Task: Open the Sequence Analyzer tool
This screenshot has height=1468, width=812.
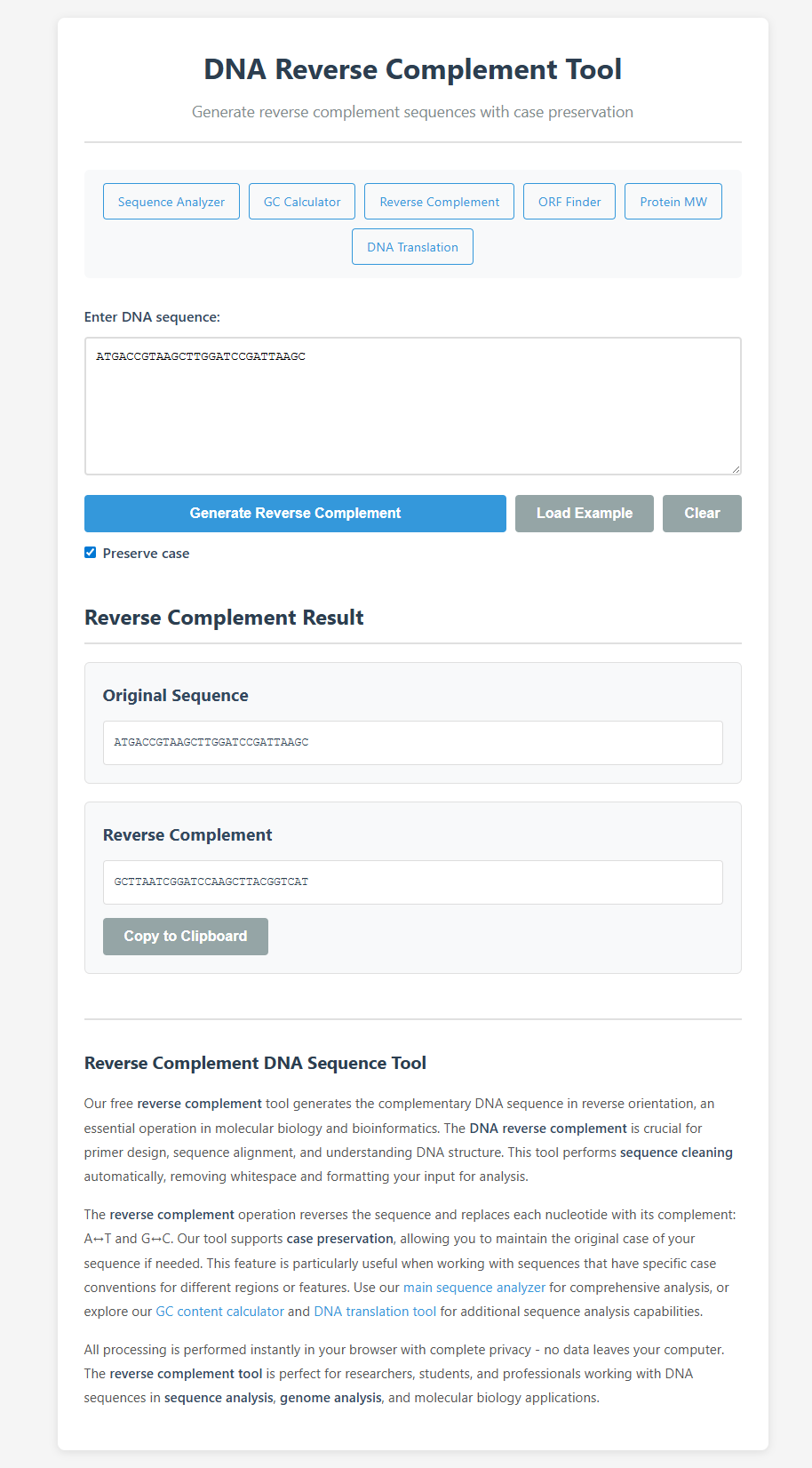Action: click(x=171, y=202)
